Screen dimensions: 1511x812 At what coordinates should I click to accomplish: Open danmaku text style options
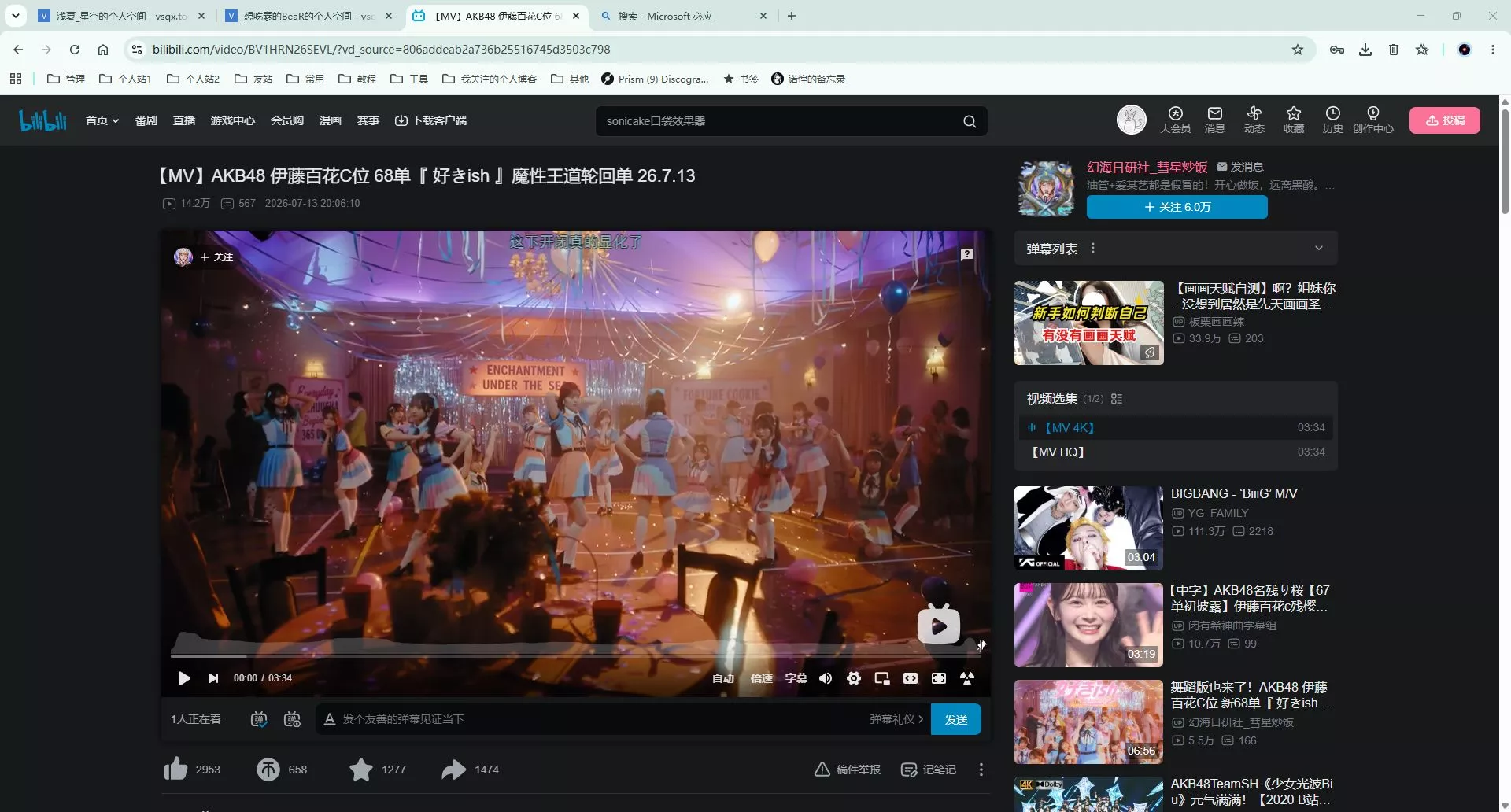tap(330, 719)
